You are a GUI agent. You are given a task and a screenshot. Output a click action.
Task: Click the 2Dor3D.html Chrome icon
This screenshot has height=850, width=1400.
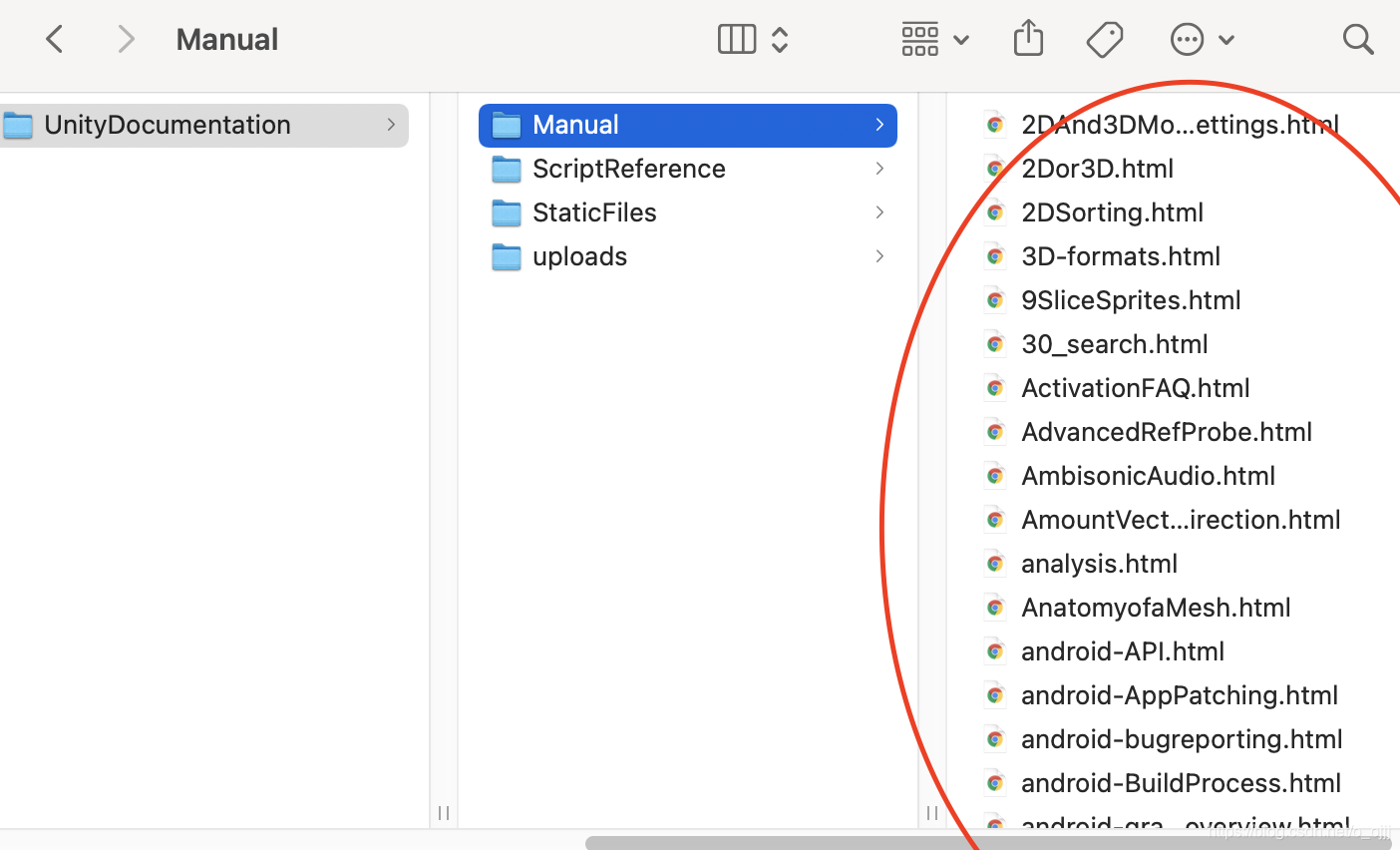point(994,169)
